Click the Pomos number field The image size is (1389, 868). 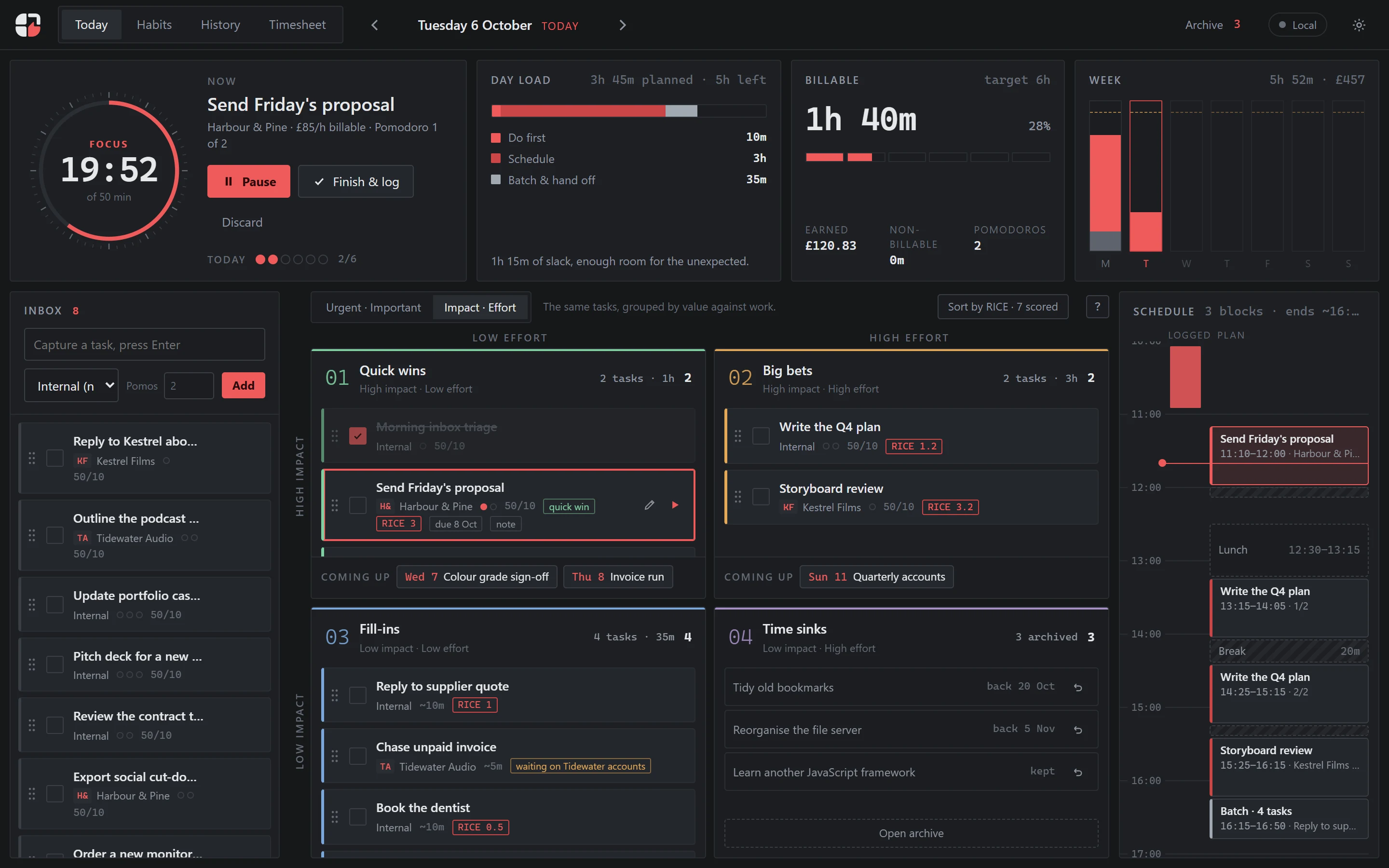pos(189,386)
